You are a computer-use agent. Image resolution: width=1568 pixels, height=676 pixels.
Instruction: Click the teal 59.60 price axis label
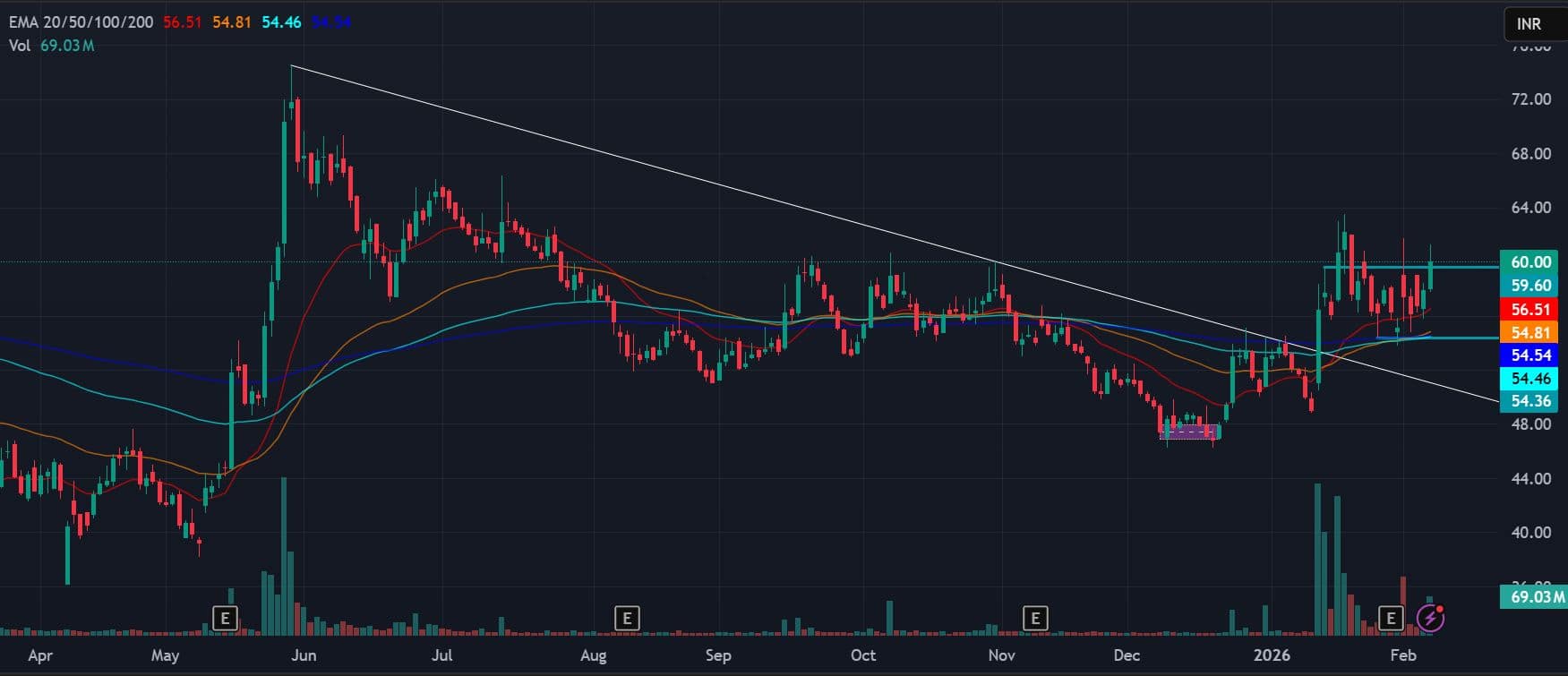coord(1530,286)
